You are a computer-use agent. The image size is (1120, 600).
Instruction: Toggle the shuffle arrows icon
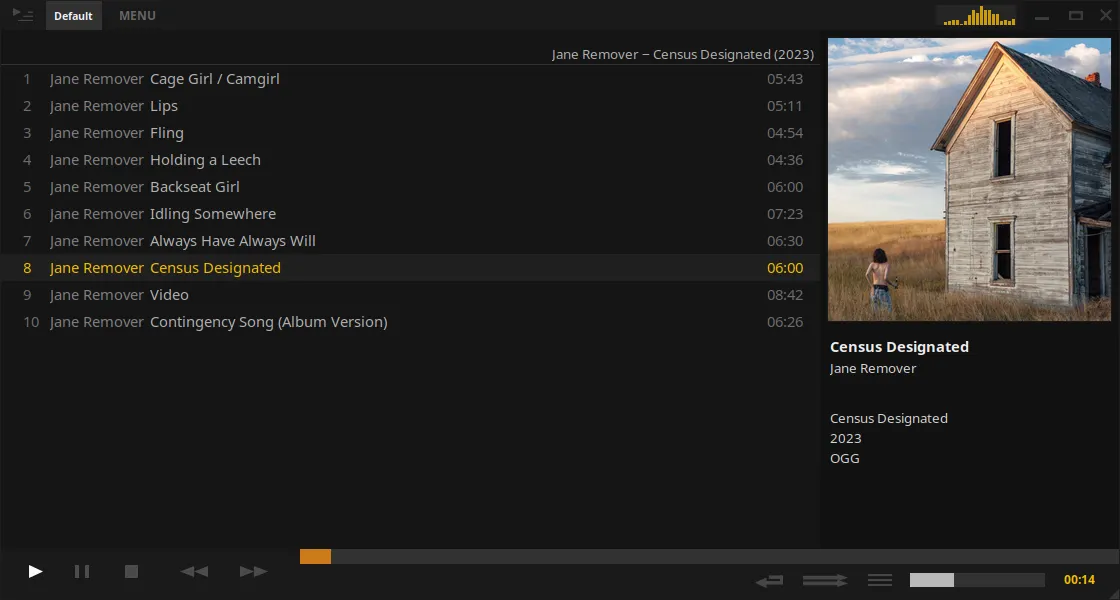click(825, 581)
